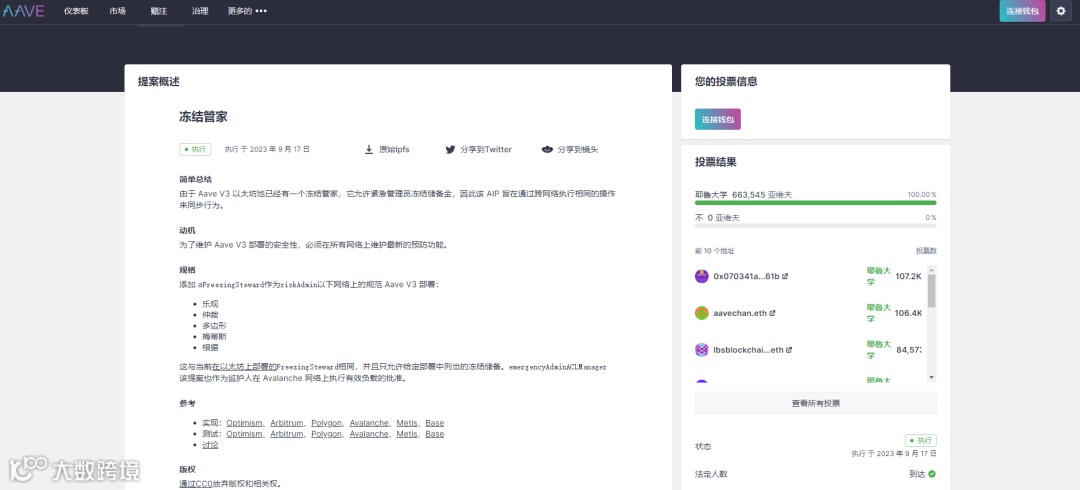Click the download icon beside 原始Ipfs
The height and width of the screenshot is (490, 1080).
click(368, 149)
